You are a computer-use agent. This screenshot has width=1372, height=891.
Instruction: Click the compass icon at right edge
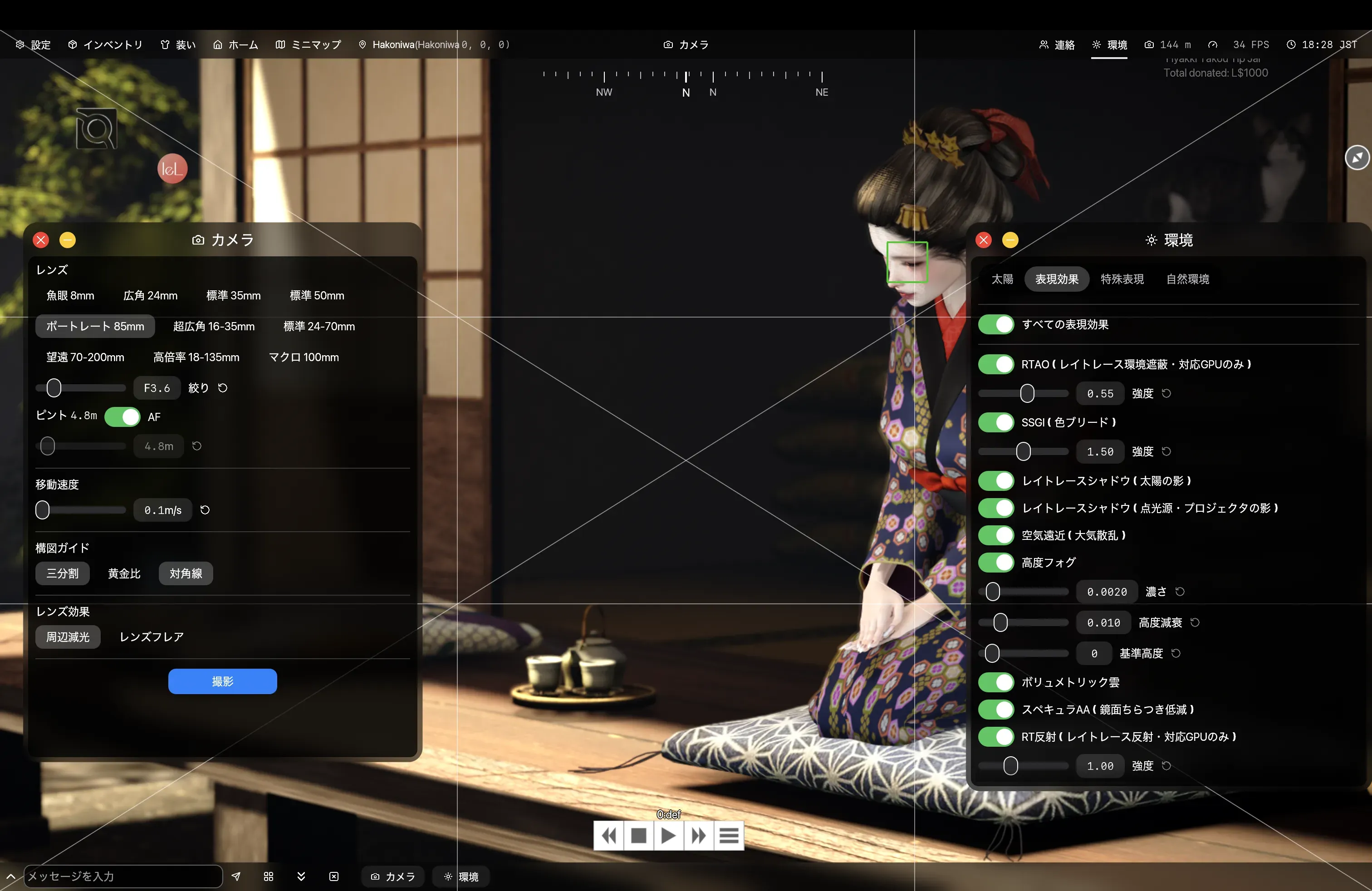(1357, 157)
